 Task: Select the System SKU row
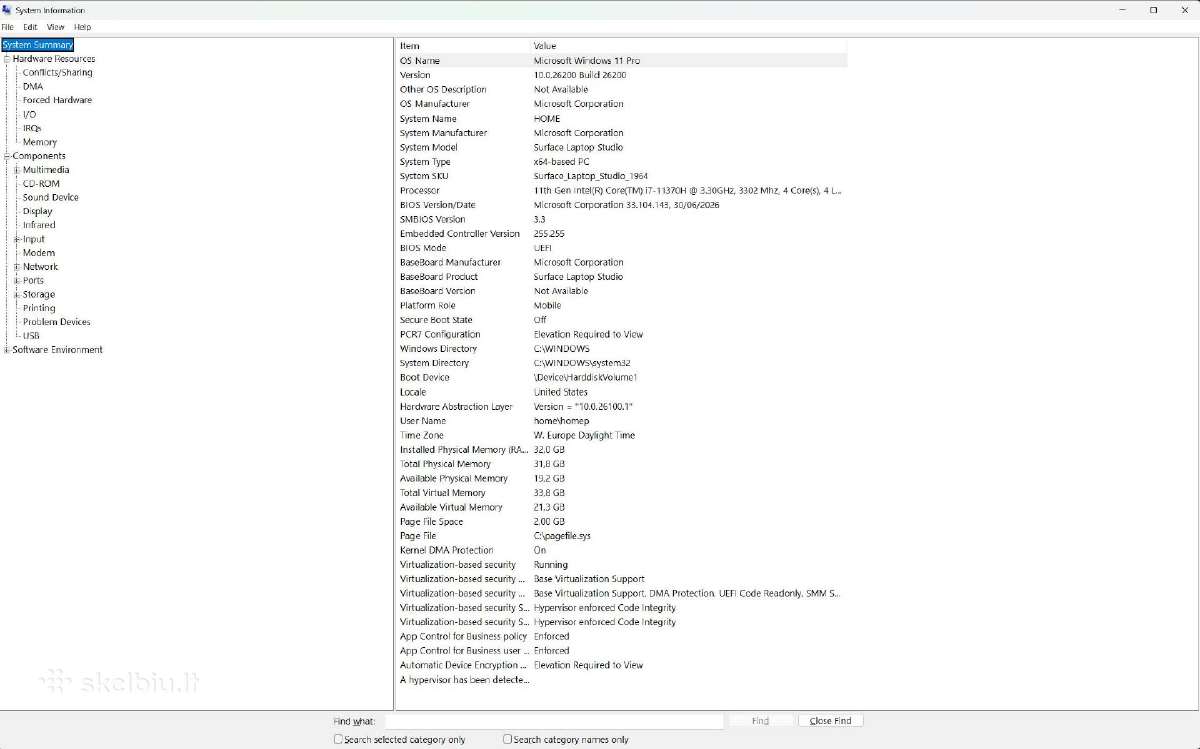[x=622, y=176]
